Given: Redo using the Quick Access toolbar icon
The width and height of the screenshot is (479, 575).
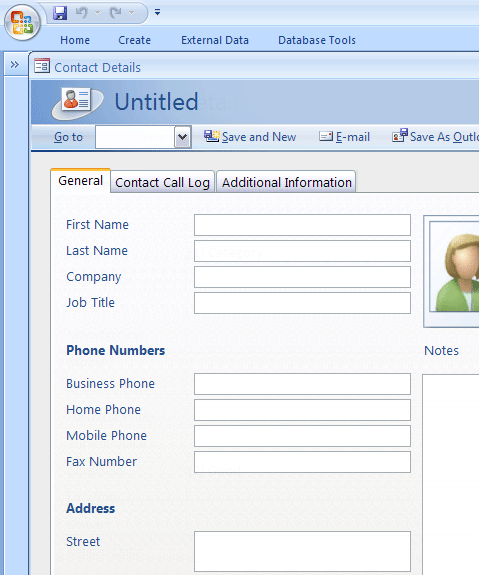Looking at the screenshot, I should click(116, 13).
